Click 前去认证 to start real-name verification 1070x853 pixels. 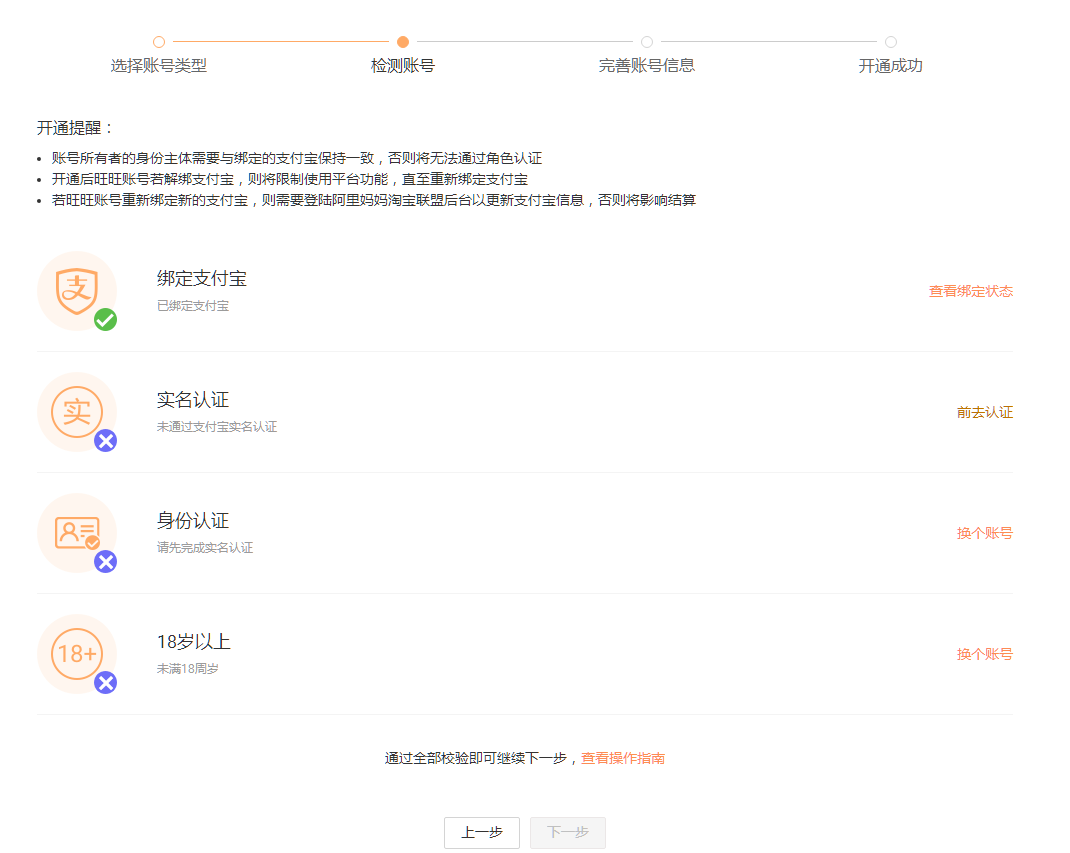pos(983,412)
